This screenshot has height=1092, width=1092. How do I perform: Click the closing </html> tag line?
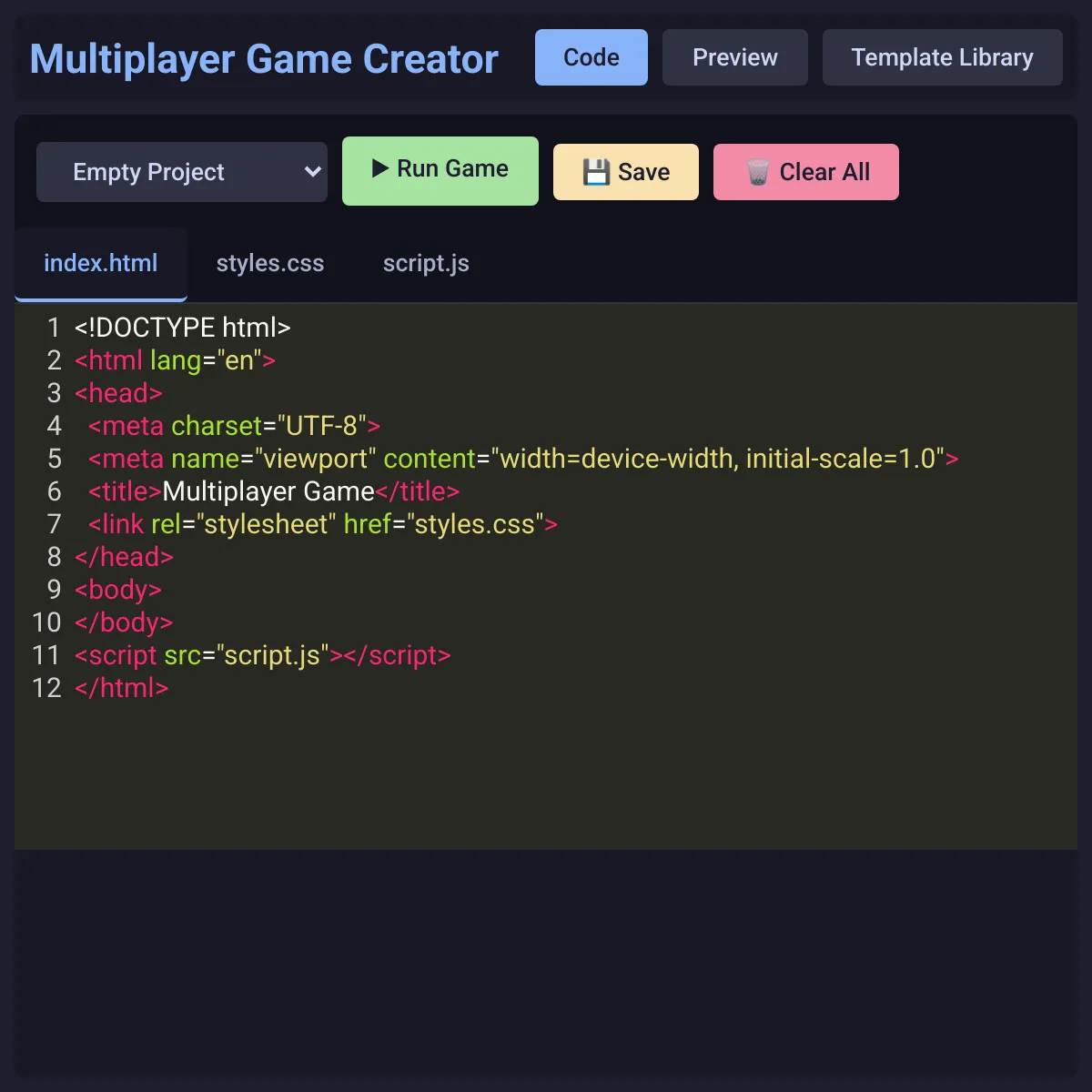122,688
